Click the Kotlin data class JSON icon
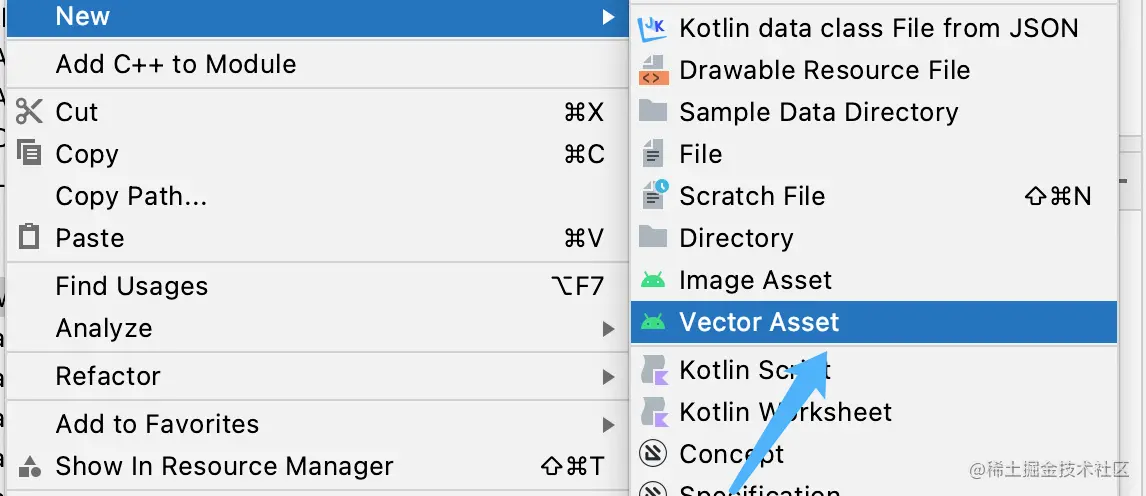1146x496 pixels. [653, 28]
